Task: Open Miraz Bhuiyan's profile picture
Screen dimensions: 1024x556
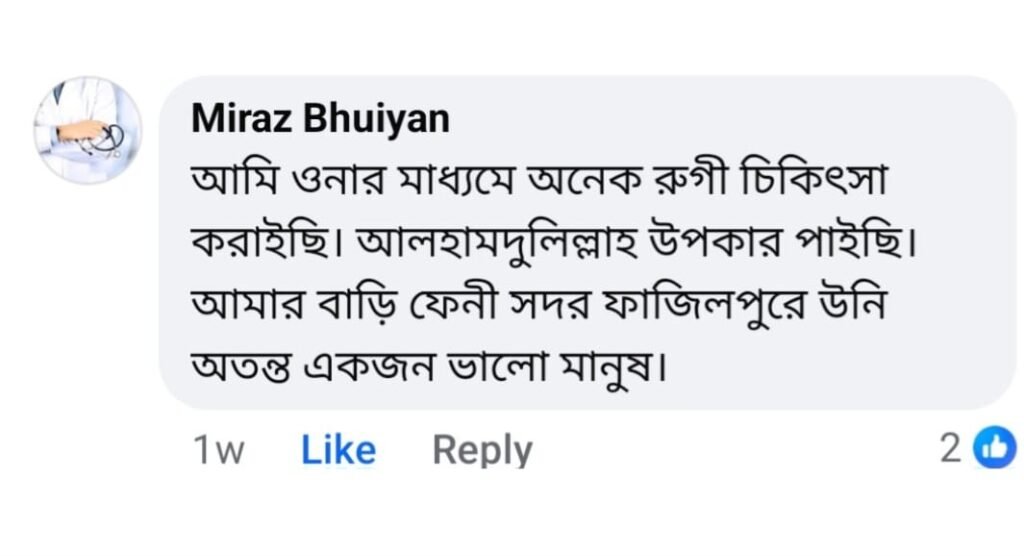Action: [88, 130]
